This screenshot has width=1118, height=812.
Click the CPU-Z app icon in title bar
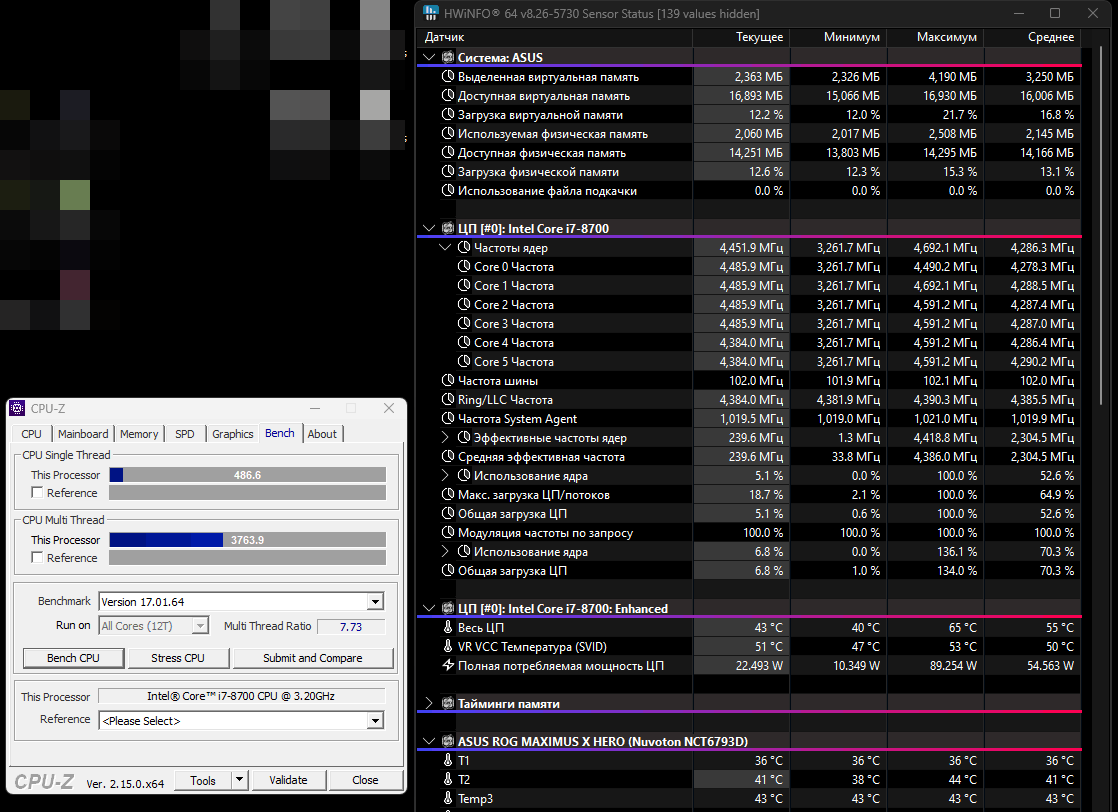coord(18,408)
